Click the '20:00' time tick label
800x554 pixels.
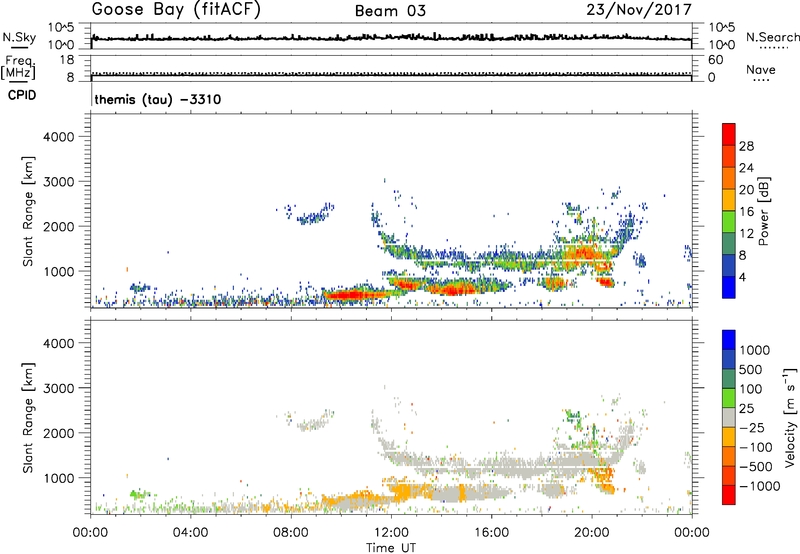(591, 533)
